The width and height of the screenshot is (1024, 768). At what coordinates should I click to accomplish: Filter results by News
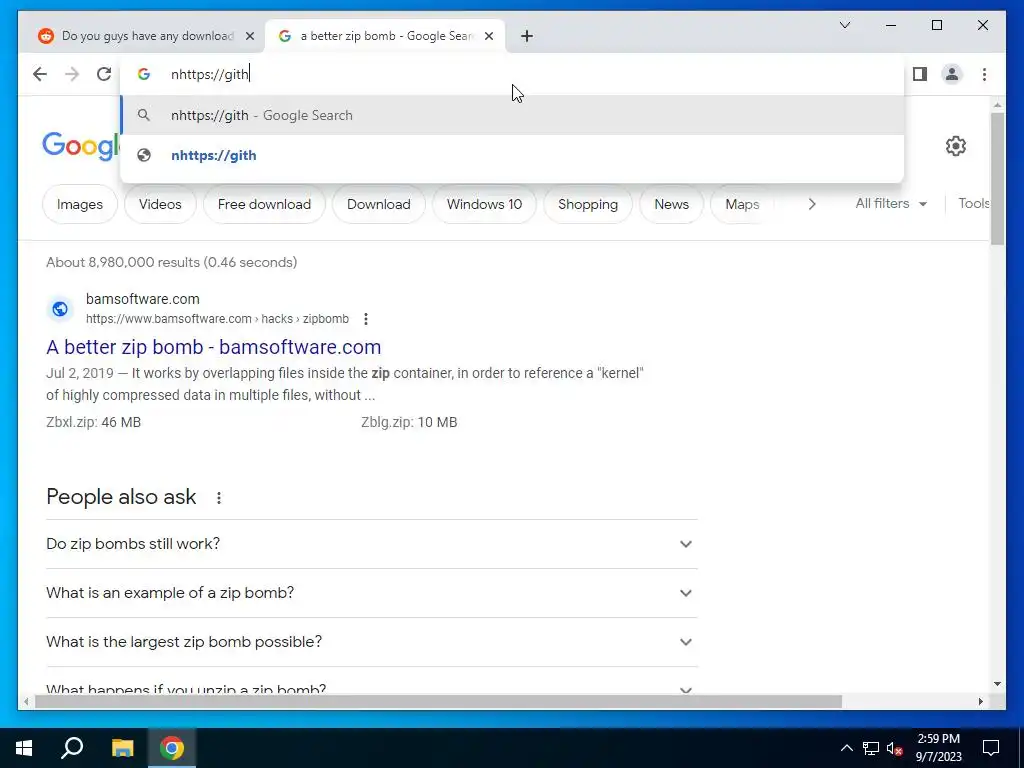671,204
